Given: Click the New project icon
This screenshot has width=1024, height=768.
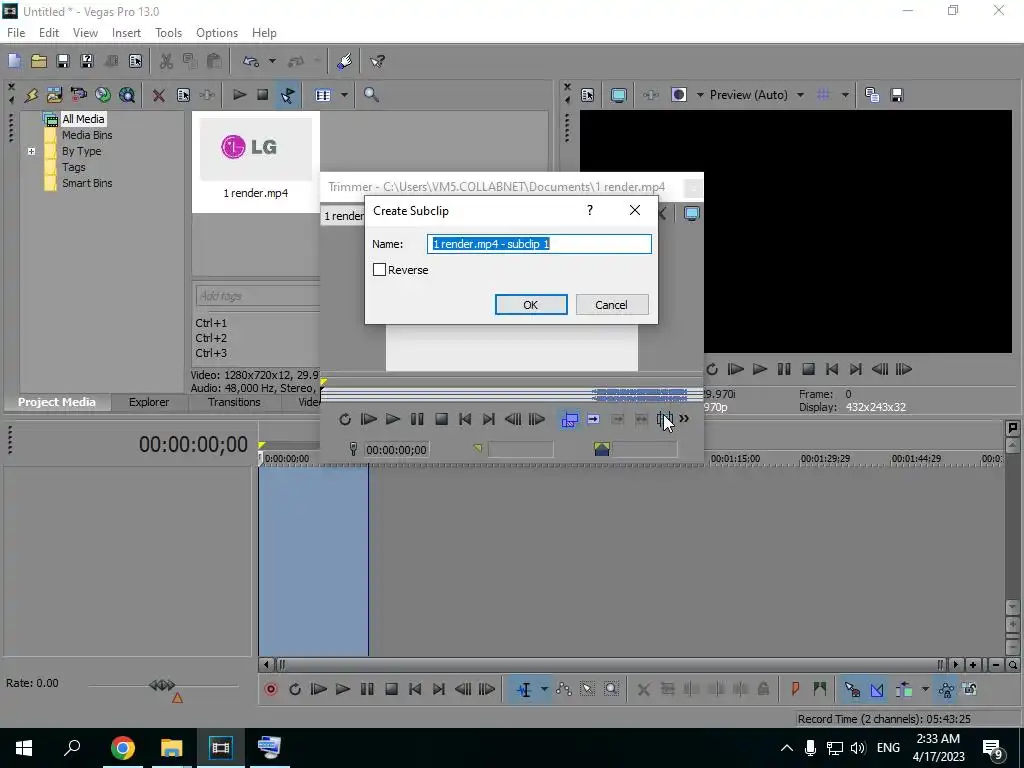Looking at the screenshot, I should pos(14,61).
